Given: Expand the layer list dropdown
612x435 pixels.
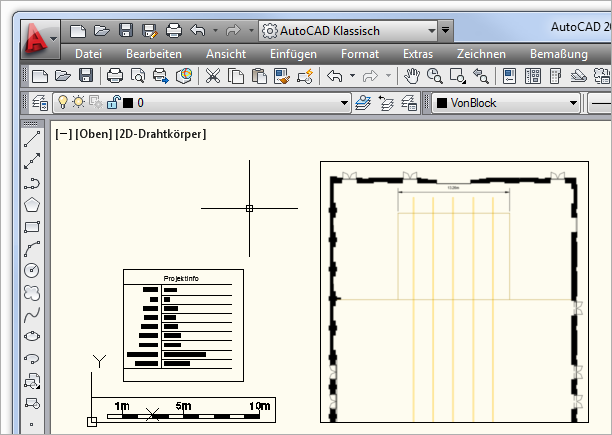Looking at the screenshot, I should pos(344,102).
